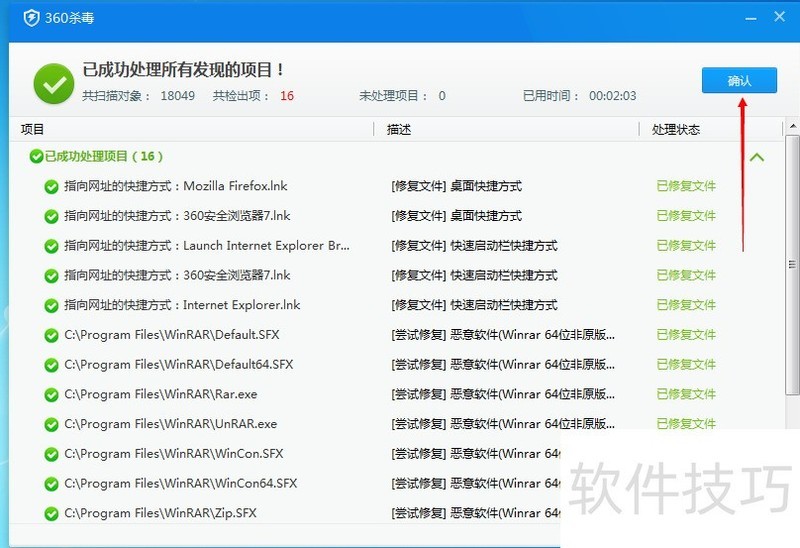Click 已修复文件 status for Default.SFX row
This screenshot has width=800, height=548.
[686, 335]
